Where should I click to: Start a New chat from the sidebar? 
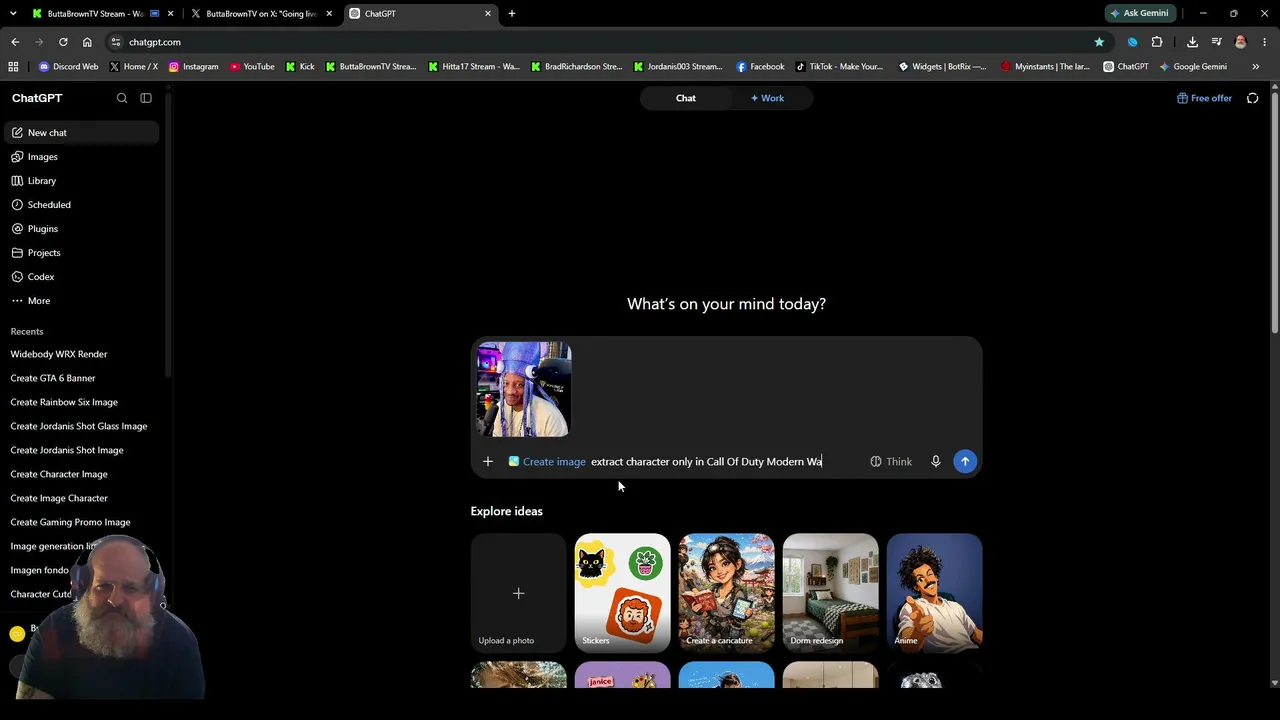tap(80, 133)
